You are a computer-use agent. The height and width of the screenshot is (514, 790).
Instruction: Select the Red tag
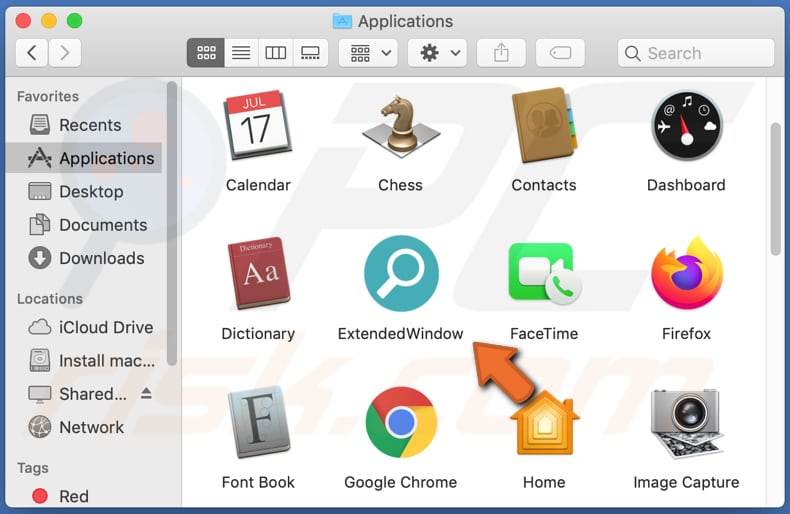[x=73, y=496]
